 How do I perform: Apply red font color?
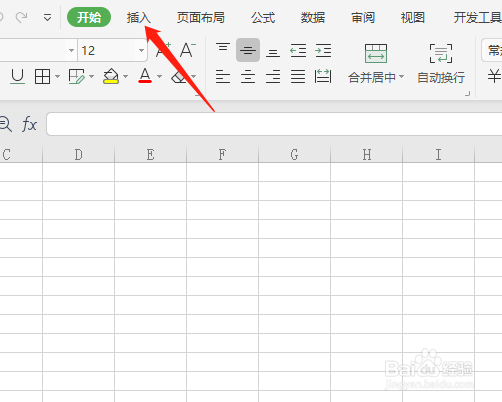(x=145, y=76)
